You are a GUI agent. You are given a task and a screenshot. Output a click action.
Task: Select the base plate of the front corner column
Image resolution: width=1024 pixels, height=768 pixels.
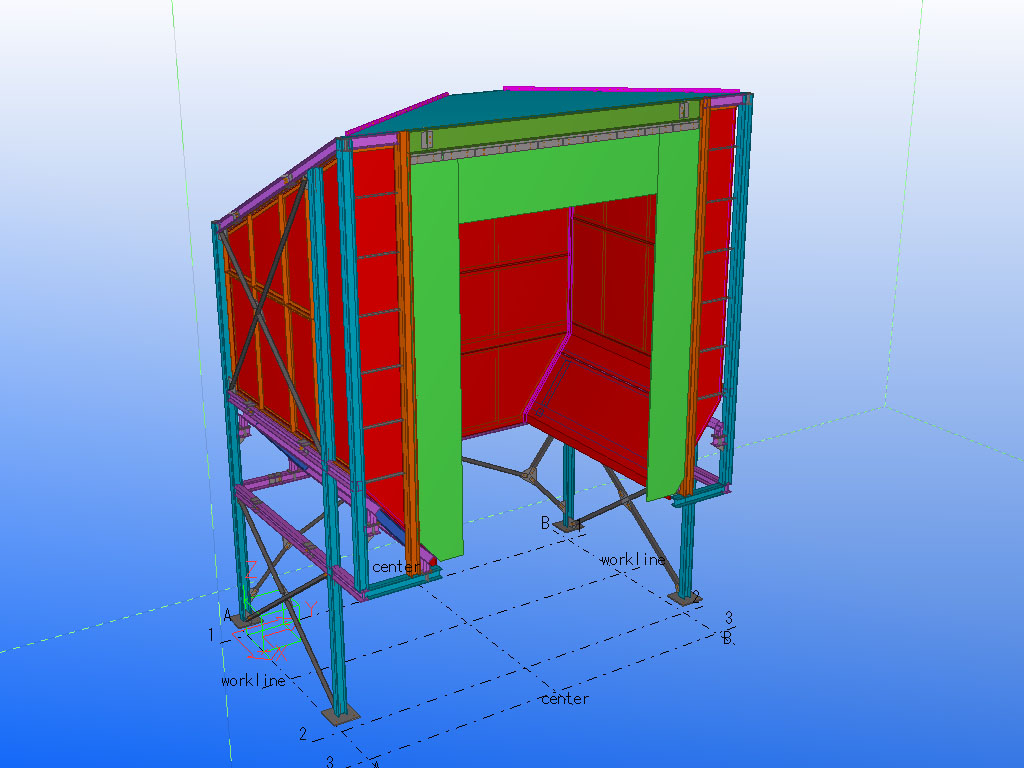pyautogui.click(x=340, y=716)
